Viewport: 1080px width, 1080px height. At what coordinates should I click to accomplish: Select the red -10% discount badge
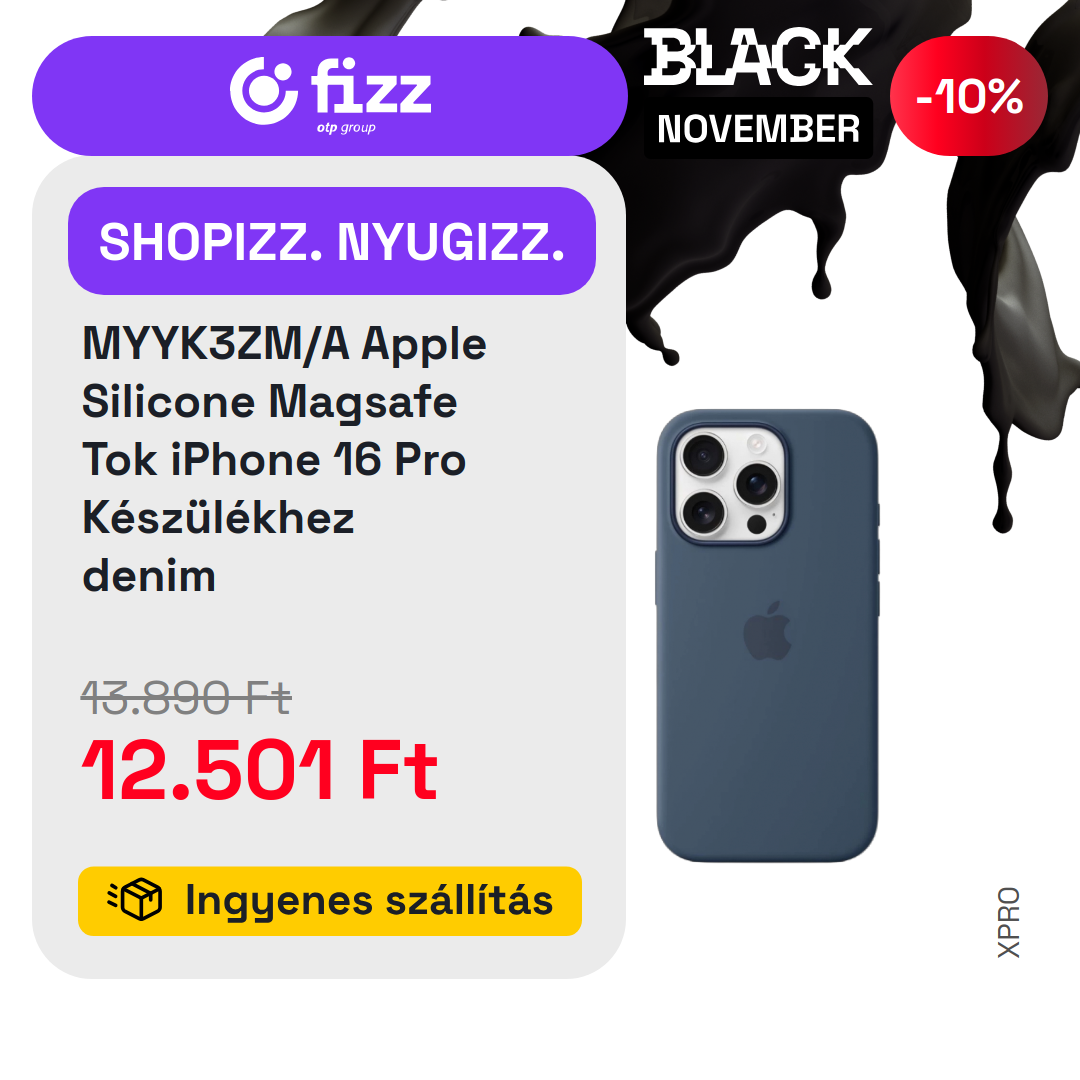coord(968,96)
